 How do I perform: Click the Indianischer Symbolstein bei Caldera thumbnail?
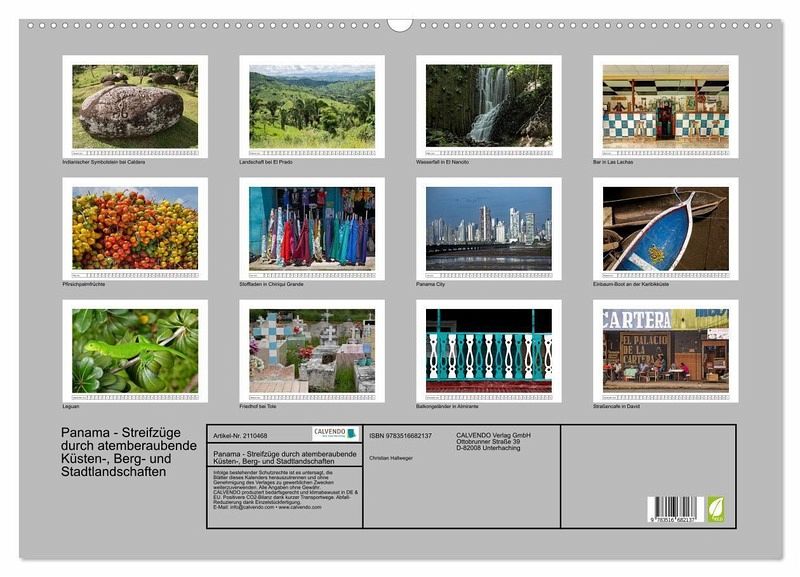[135, 107]
